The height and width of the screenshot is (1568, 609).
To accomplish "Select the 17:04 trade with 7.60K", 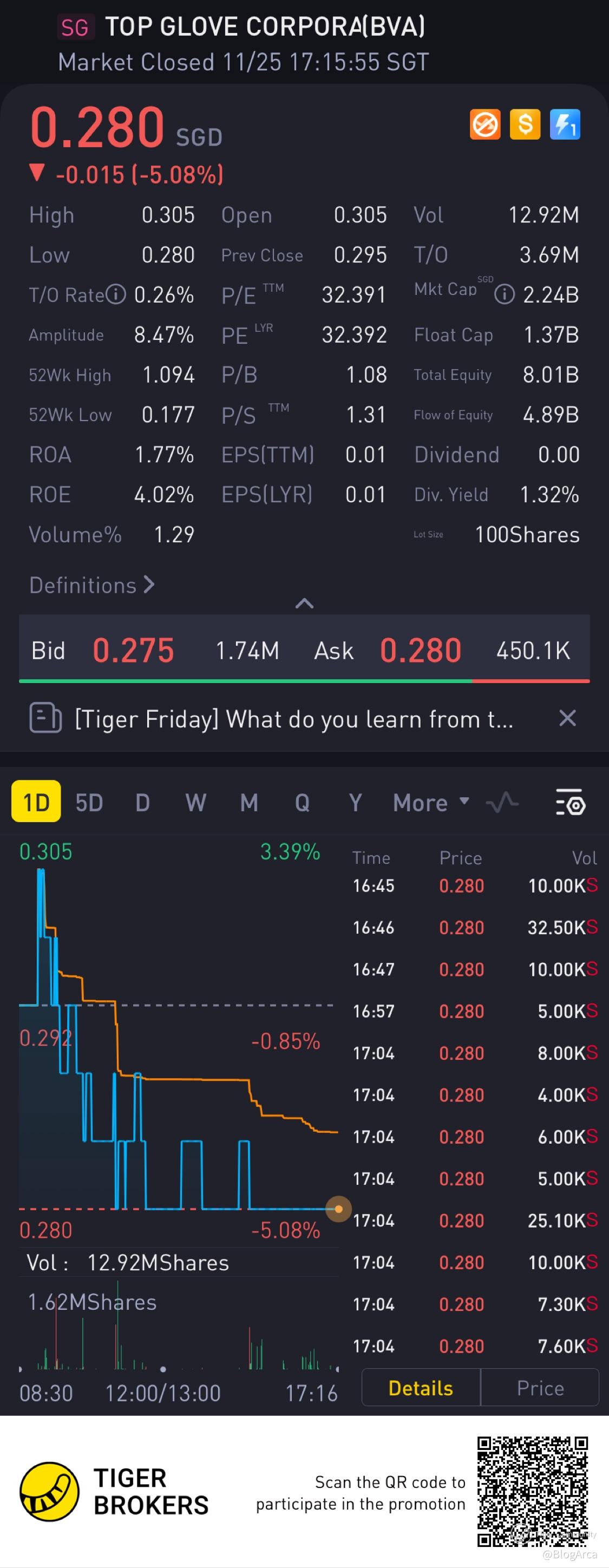I will [x=475, y=1346].
